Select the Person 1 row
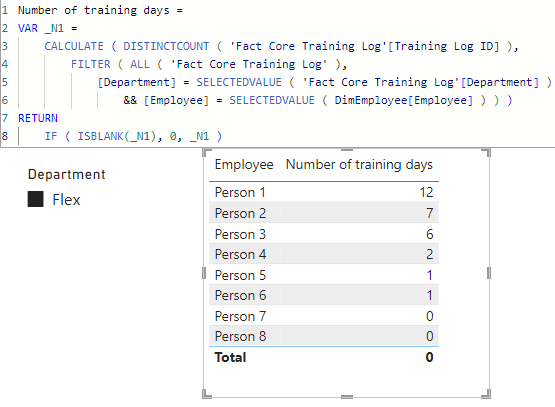 click(324, 192)
